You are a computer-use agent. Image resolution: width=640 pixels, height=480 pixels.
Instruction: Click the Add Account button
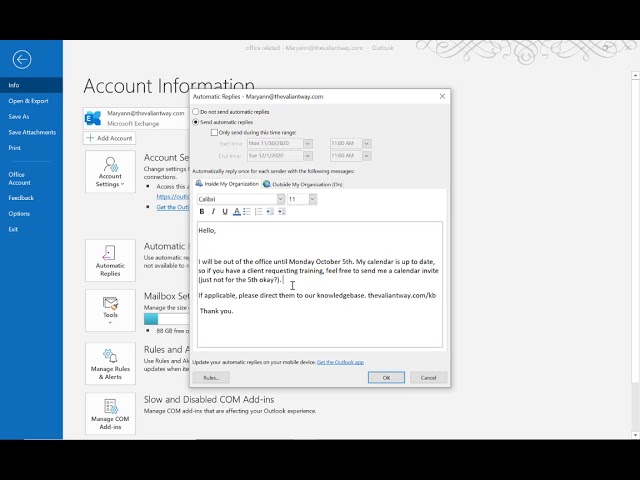110,138
